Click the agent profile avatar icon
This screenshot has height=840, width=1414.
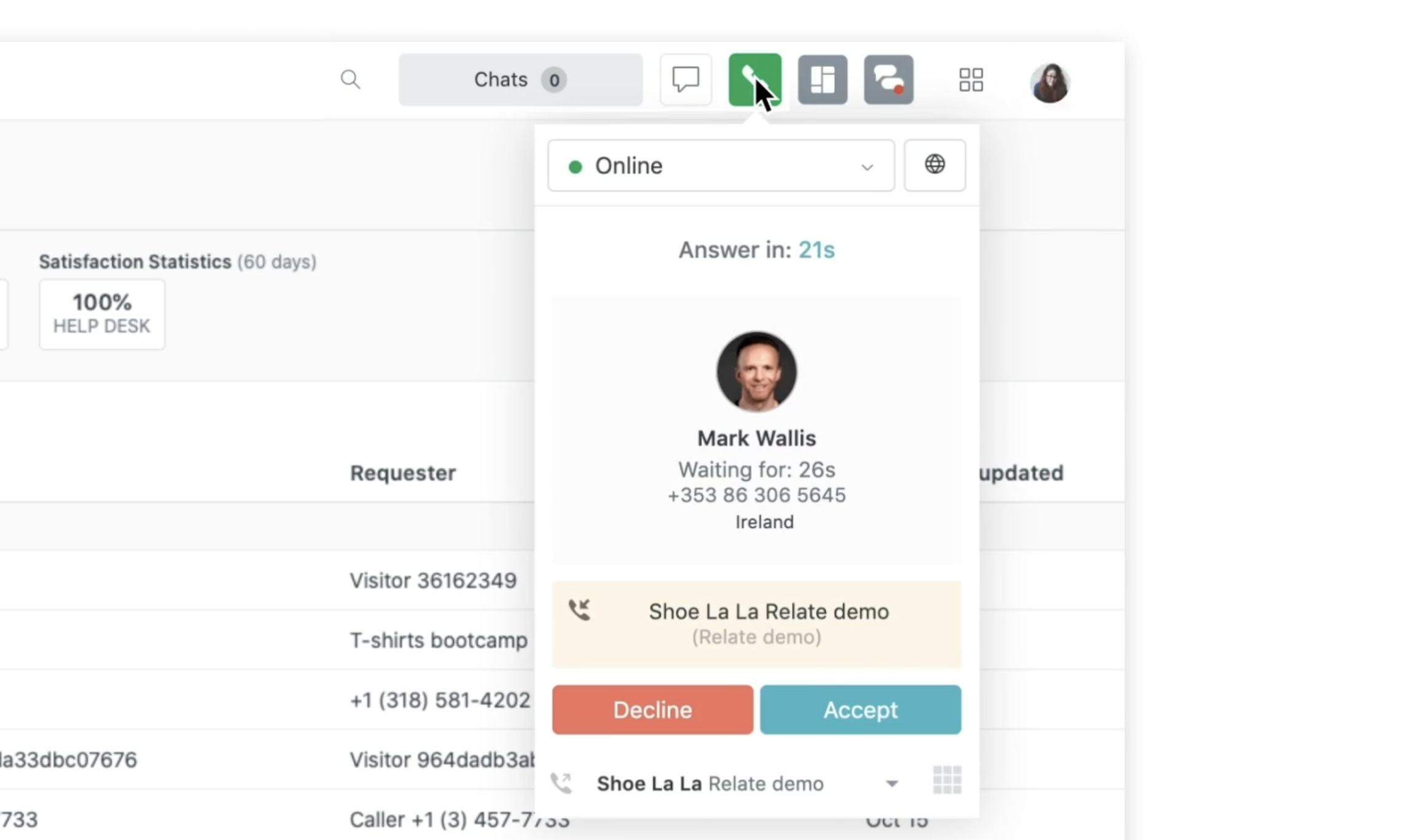[x=1050, y=80]
